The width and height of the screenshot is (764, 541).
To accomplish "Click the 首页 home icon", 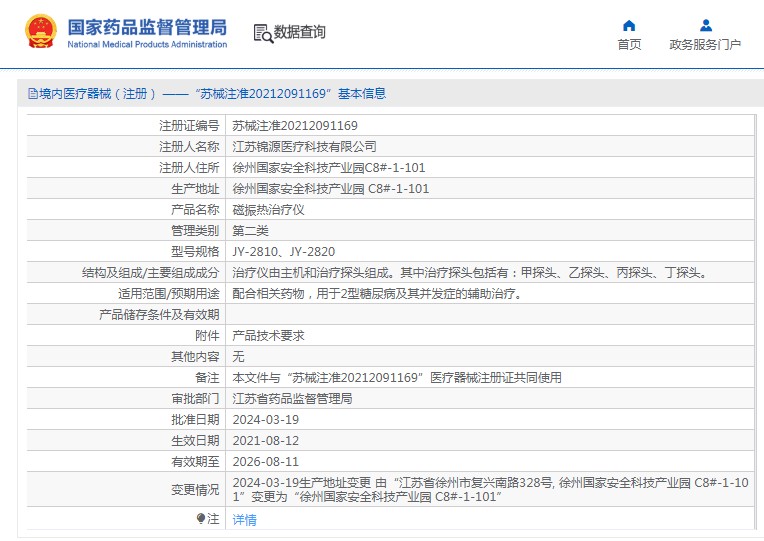I will click(629, 25).
